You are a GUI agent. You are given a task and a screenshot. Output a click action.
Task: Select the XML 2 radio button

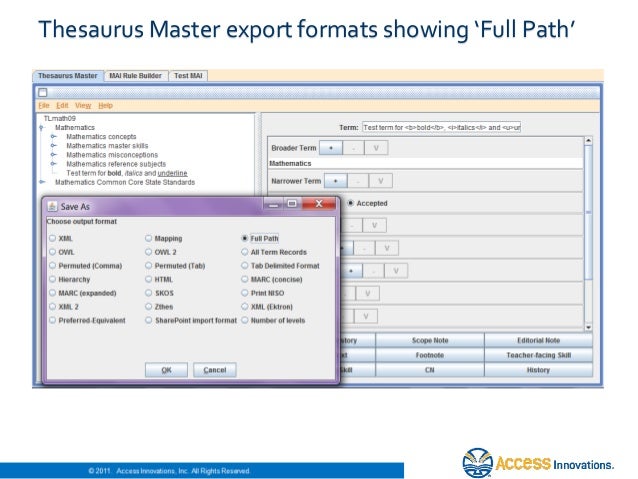(52, 306)
